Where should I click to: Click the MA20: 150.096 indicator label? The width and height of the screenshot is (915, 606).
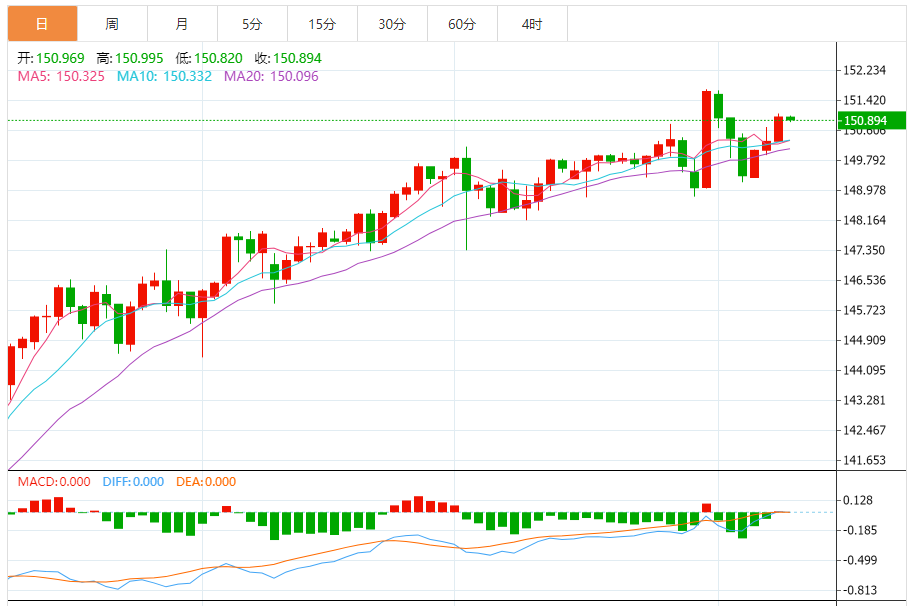tap(271, 76)
